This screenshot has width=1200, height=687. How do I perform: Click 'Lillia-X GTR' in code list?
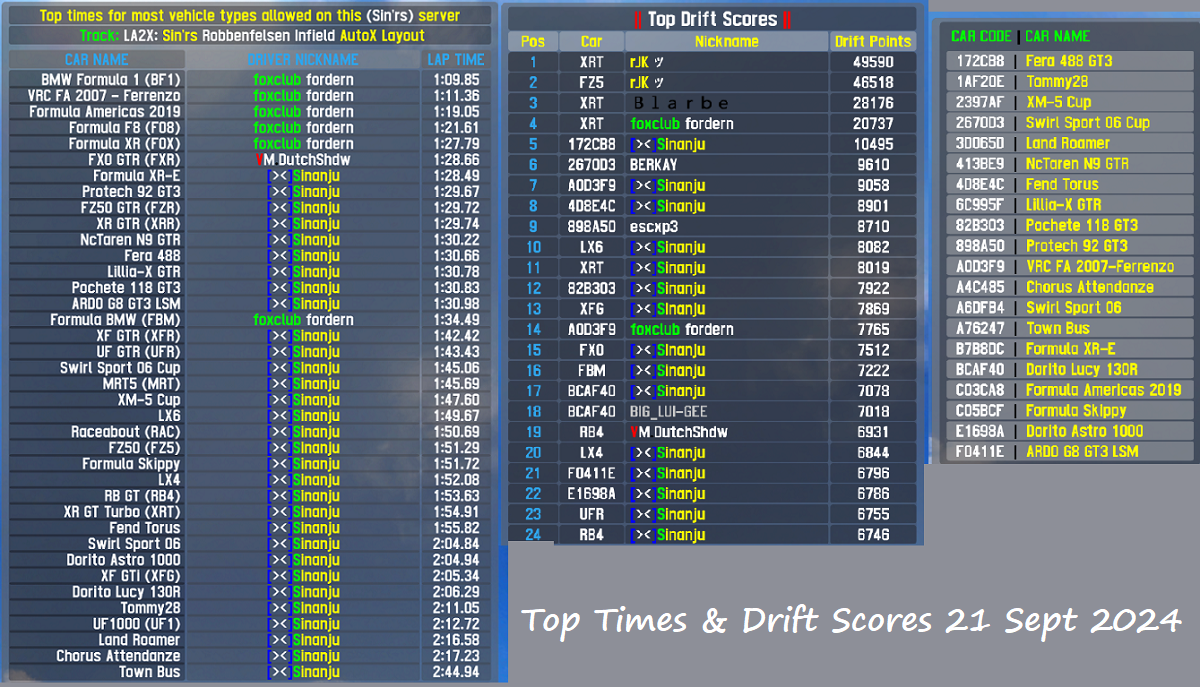pyautogui.click(x=1064, y=205)
